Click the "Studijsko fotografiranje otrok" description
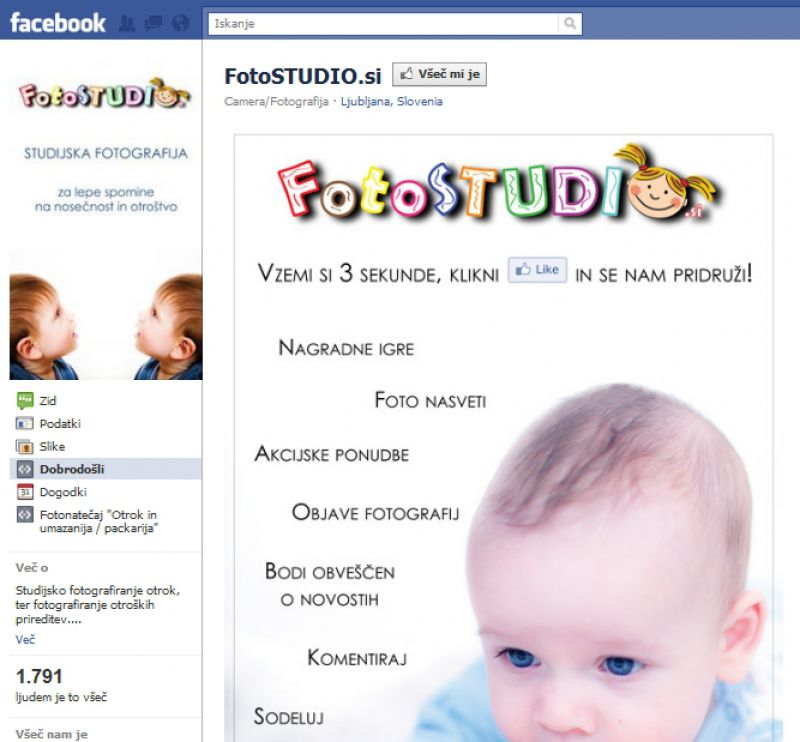The width and height of the screenshot is (800, 742). click(97, 605)
